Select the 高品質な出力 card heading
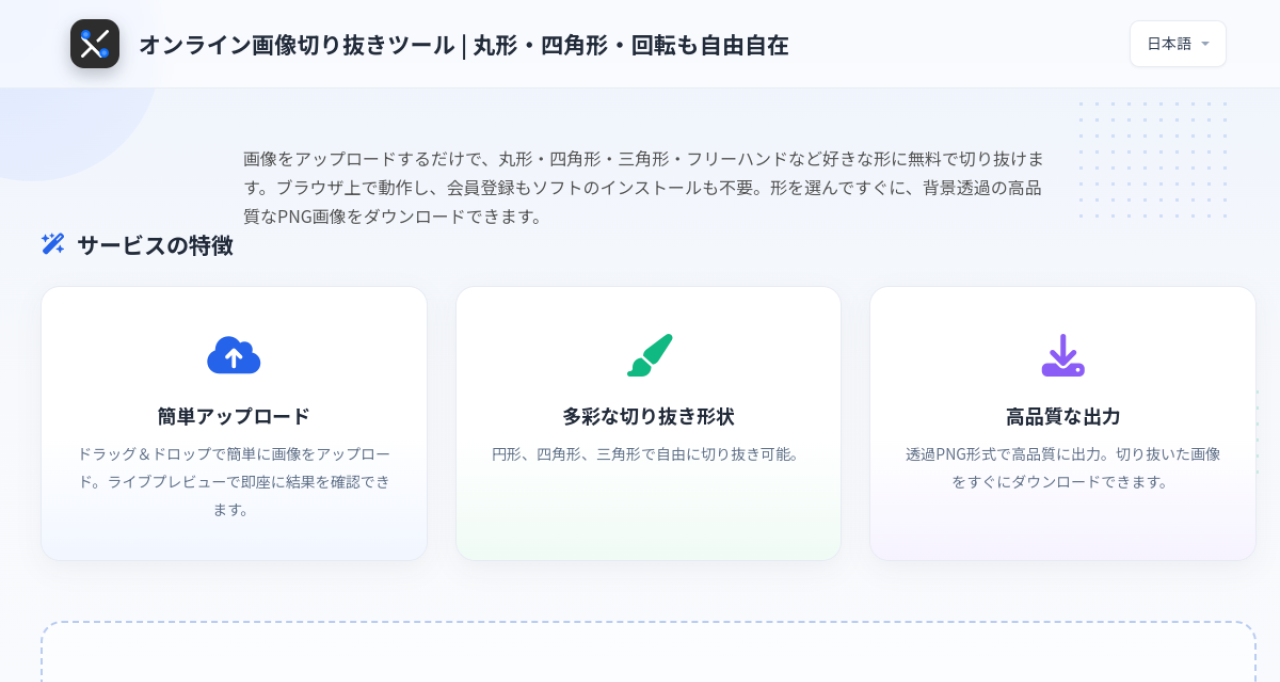The height and width of the screenshot is (682, 1280). coord(1063,416)
